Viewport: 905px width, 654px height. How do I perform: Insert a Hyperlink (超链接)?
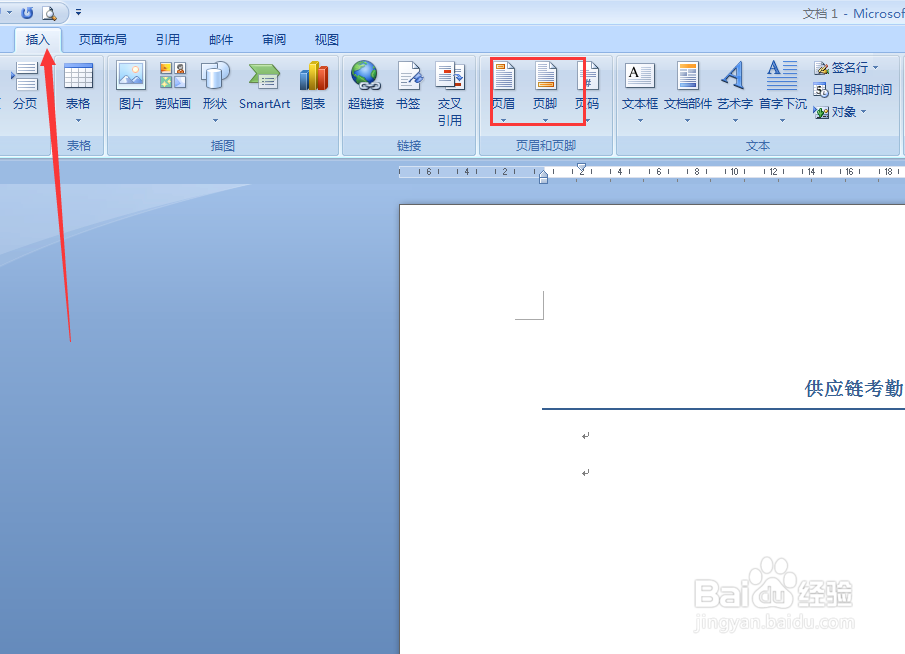coord(366,87)
